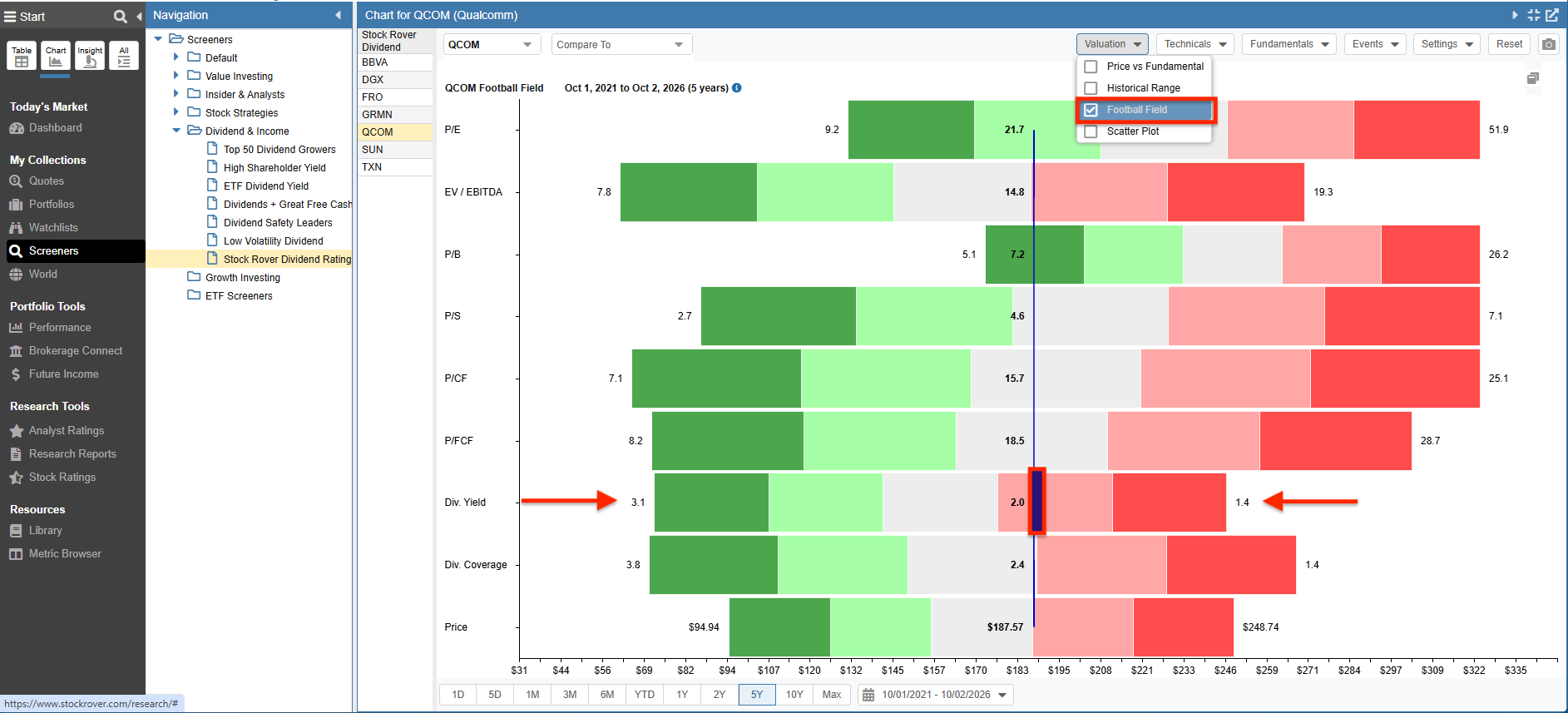
Task: Switch to 10Y time period
Action: (x=794, y=695)
